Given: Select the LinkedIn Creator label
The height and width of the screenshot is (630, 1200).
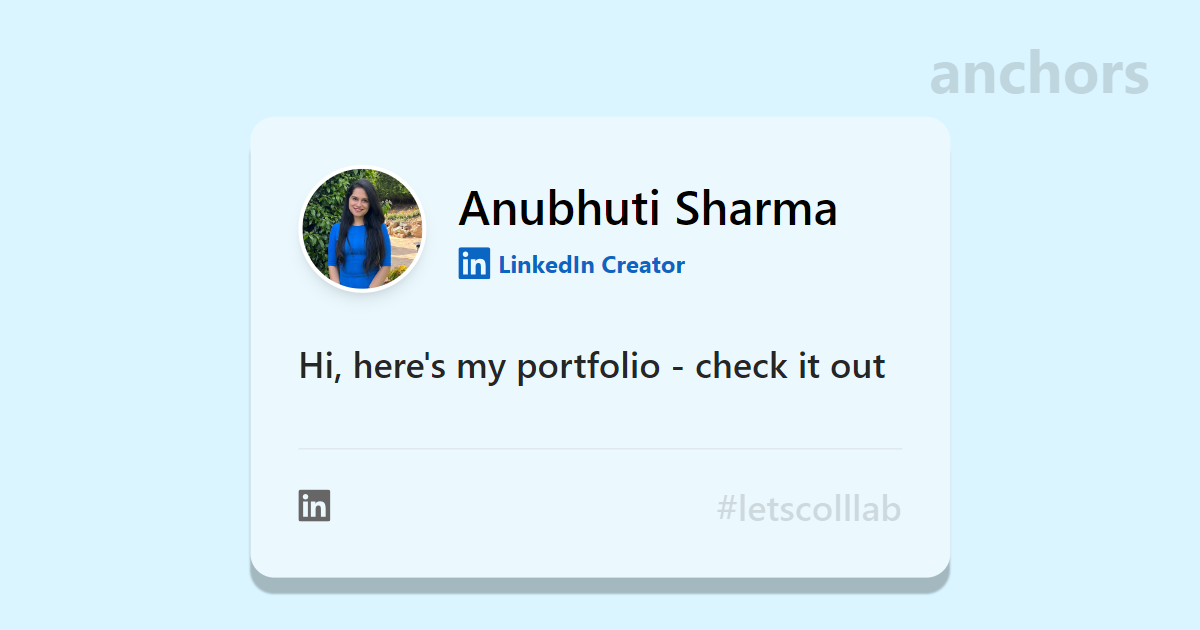Looking at the screenshot, I should [572, 264].
